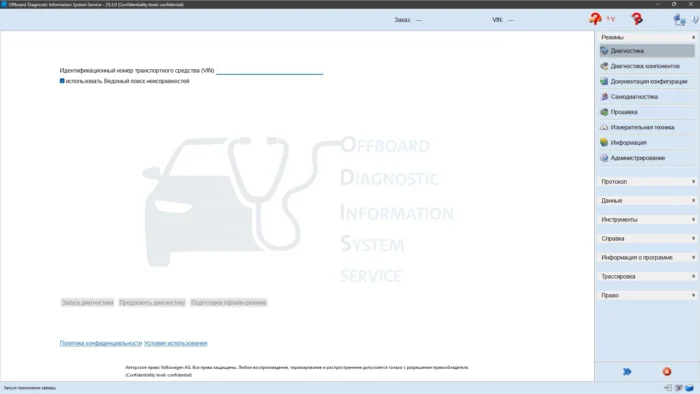
Task: Switch to Самодиагностика mode
Action: click(647, 96)
